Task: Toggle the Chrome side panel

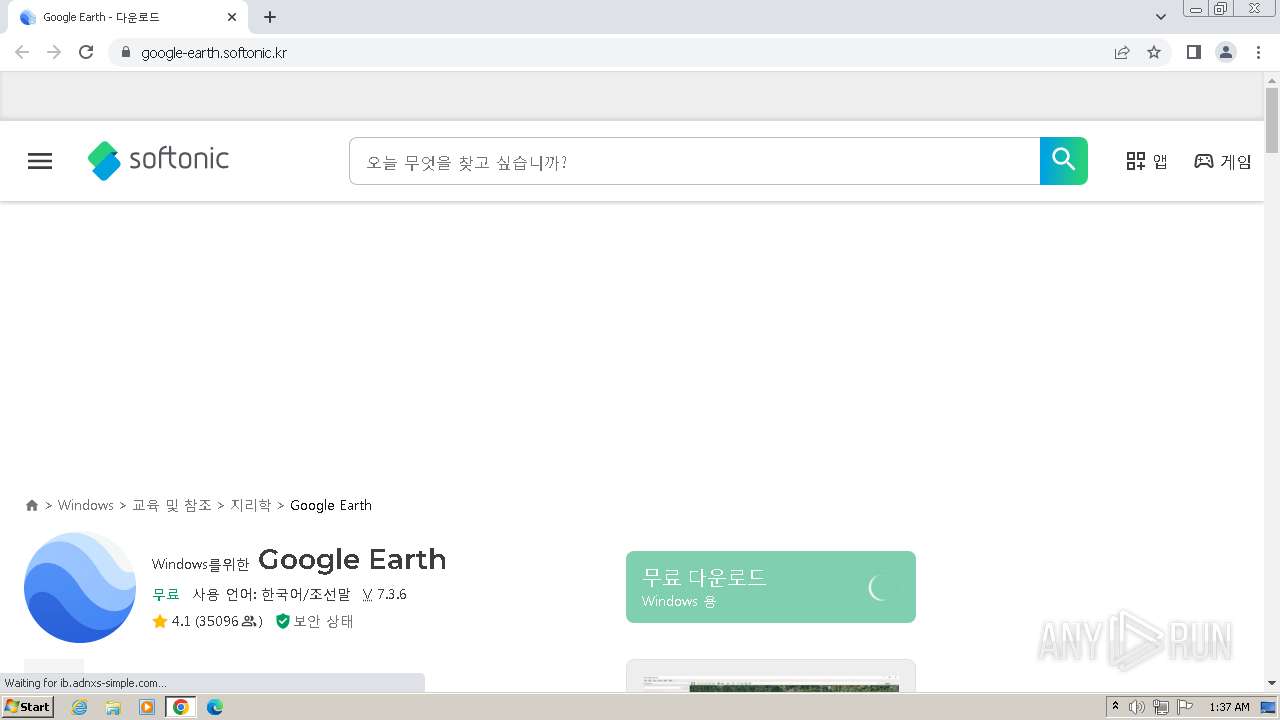Action: pyautogui.click(x=1193, y=52)
